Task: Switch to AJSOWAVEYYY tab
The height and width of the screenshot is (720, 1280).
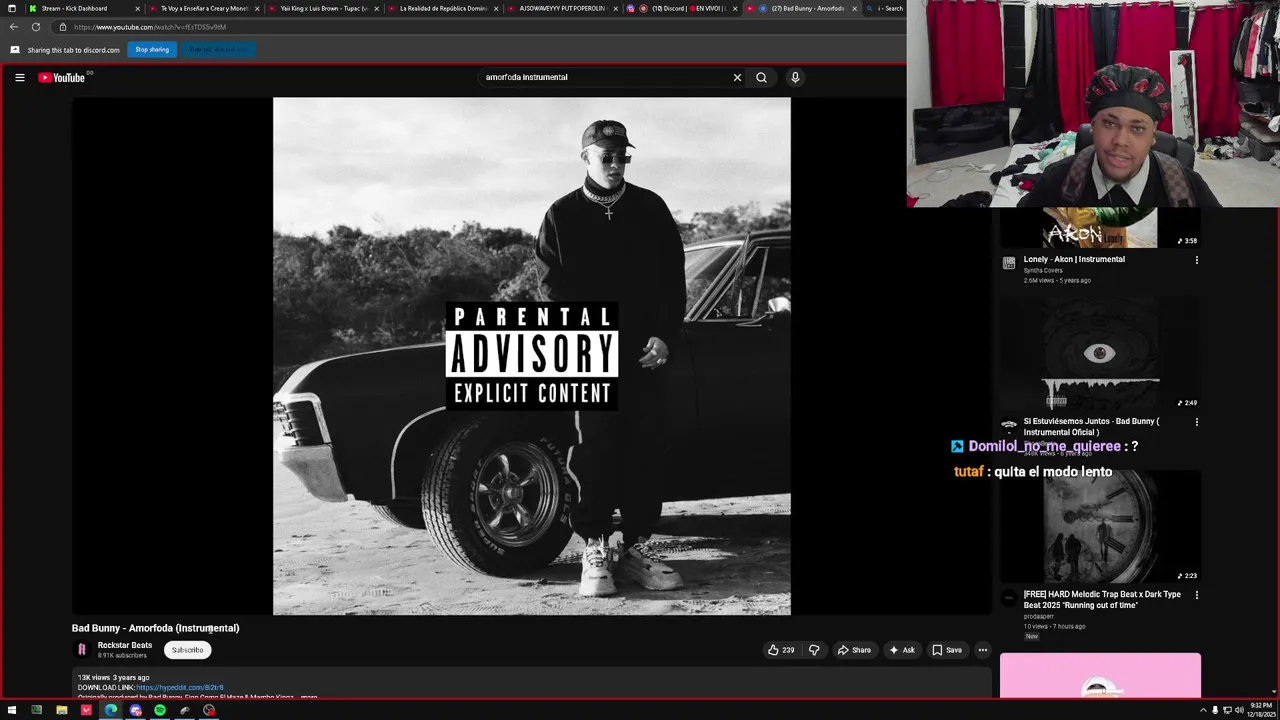Action: pos(562,8)
